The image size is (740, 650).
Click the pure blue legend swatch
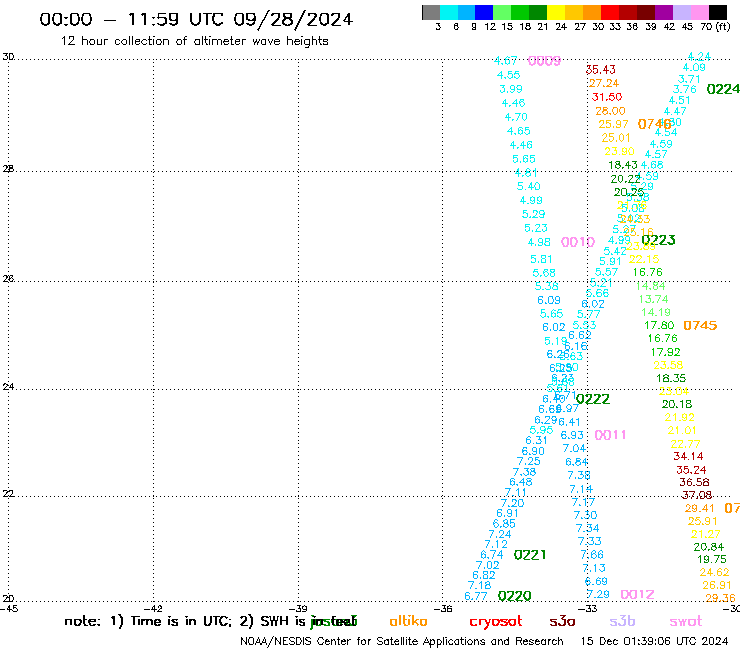pos(484,12)
